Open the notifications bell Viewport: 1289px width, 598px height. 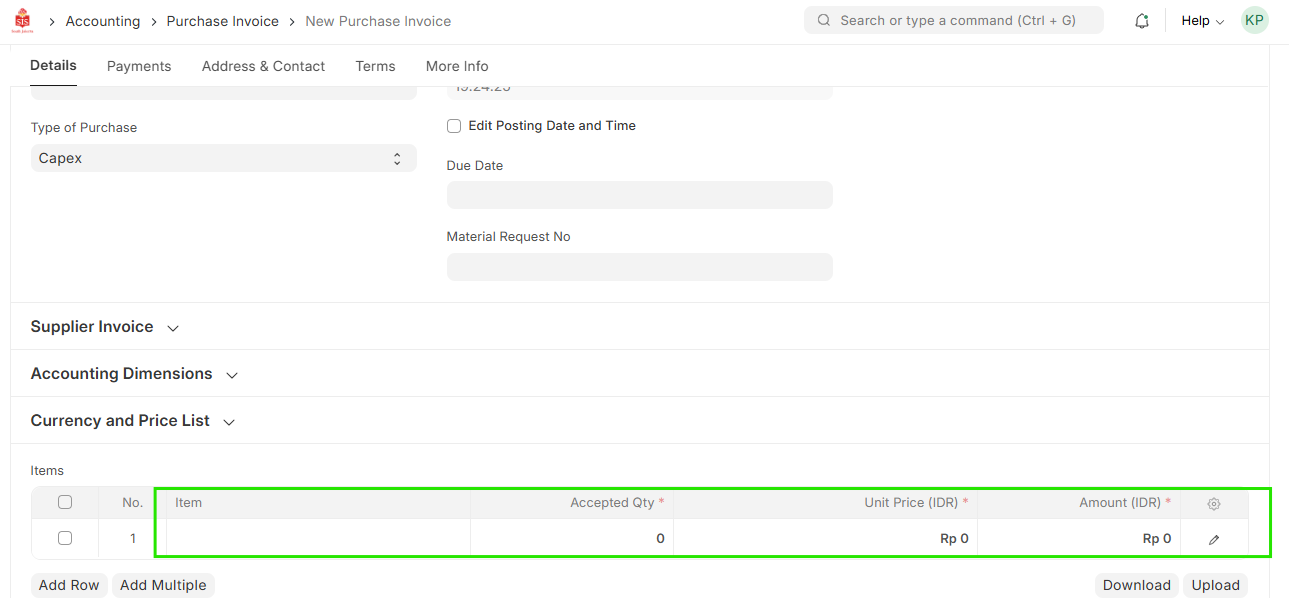pos(1141,21)
